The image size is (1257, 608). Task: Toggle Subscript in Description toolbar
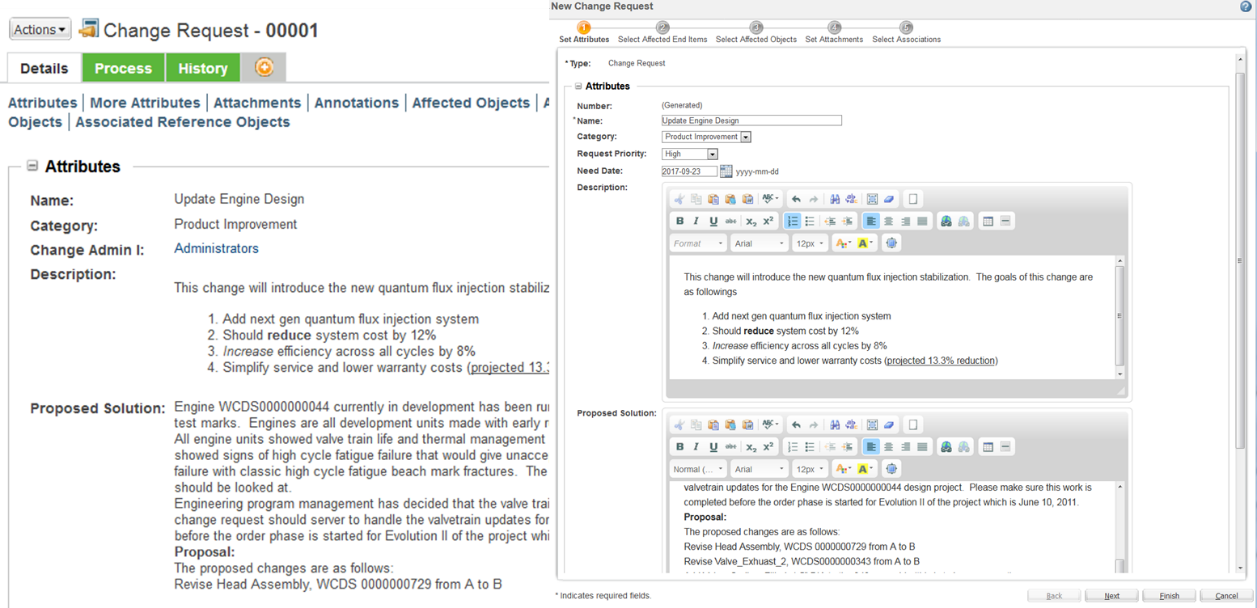point(752,221)
